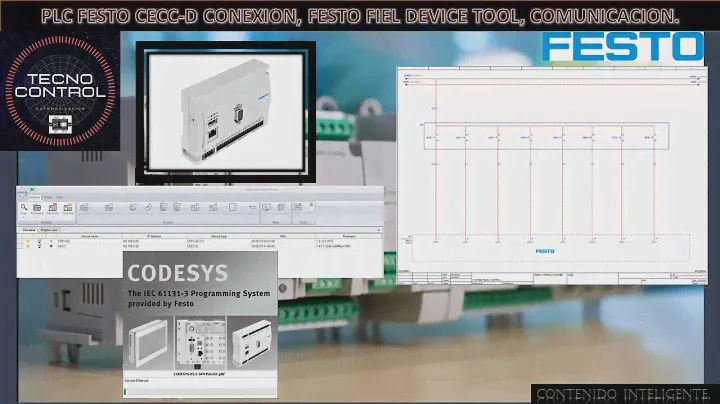
Task: Expand the dropdown arrow under Scan
Action: [23, 217]
